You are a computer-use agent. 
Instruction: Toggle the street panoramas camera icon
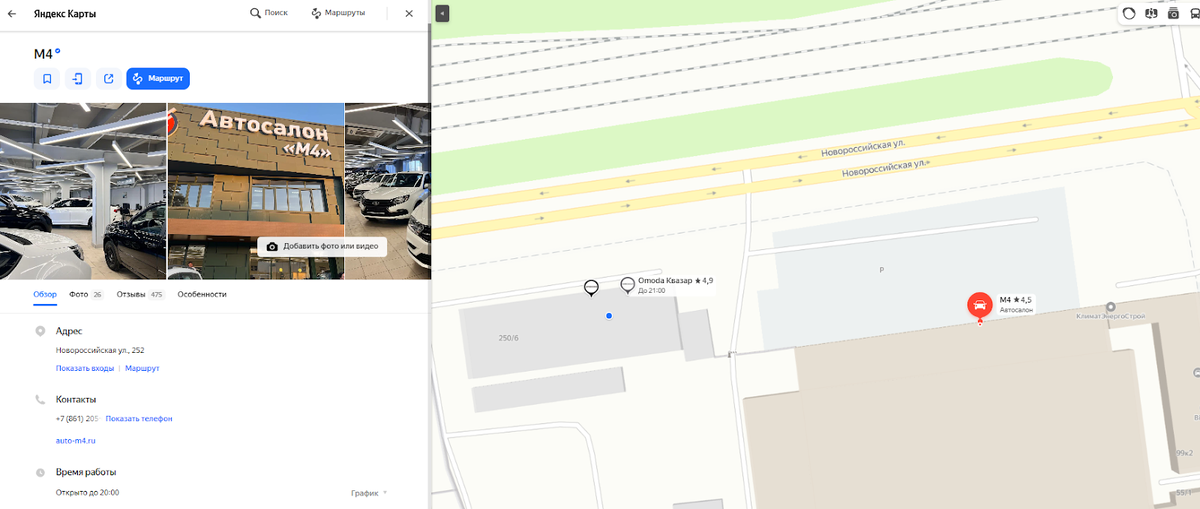point(1173,13)
